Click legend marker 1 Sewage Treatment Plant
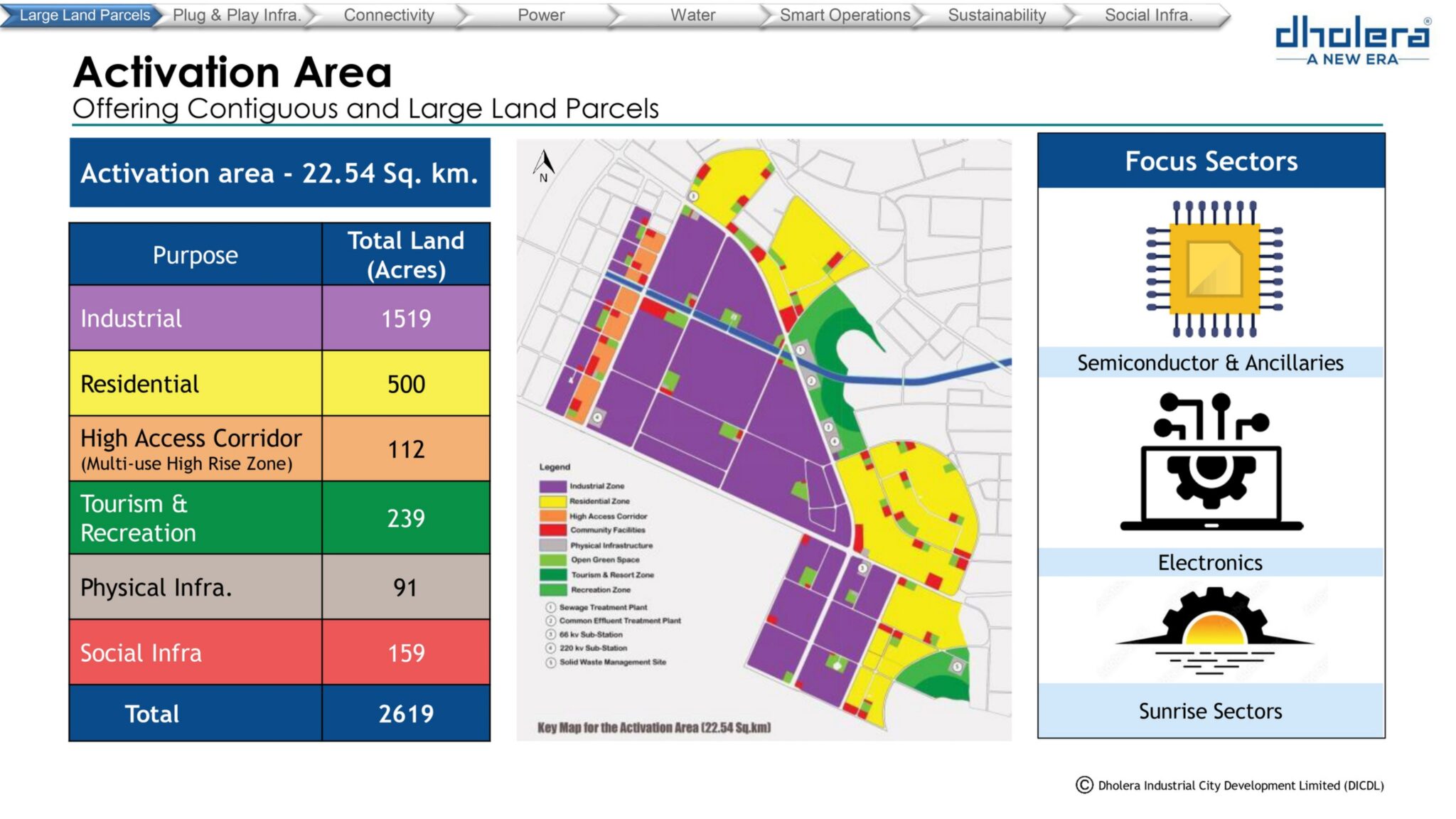 [550, 607]
